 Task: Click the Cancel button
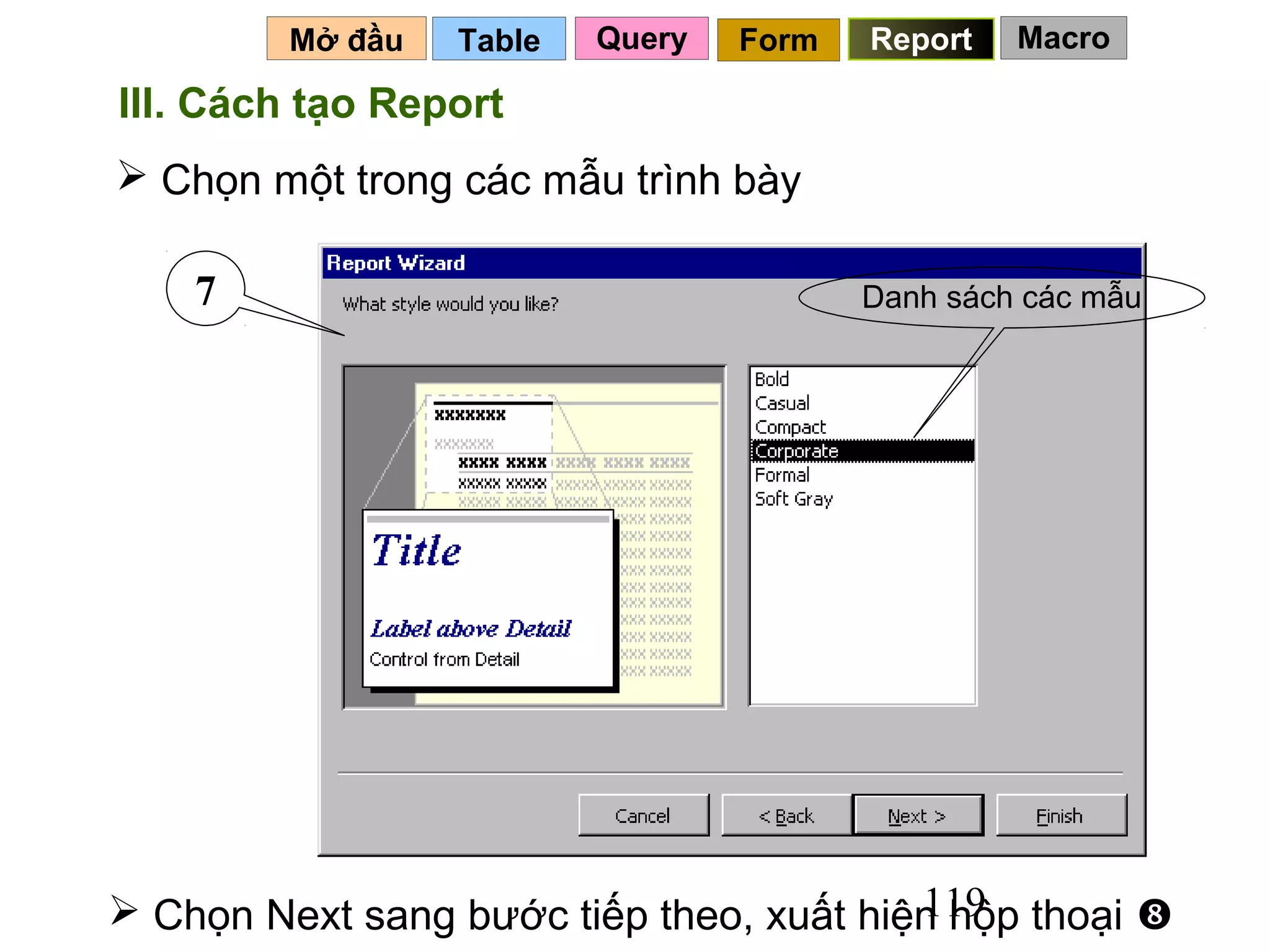click(x=643, y=815)
